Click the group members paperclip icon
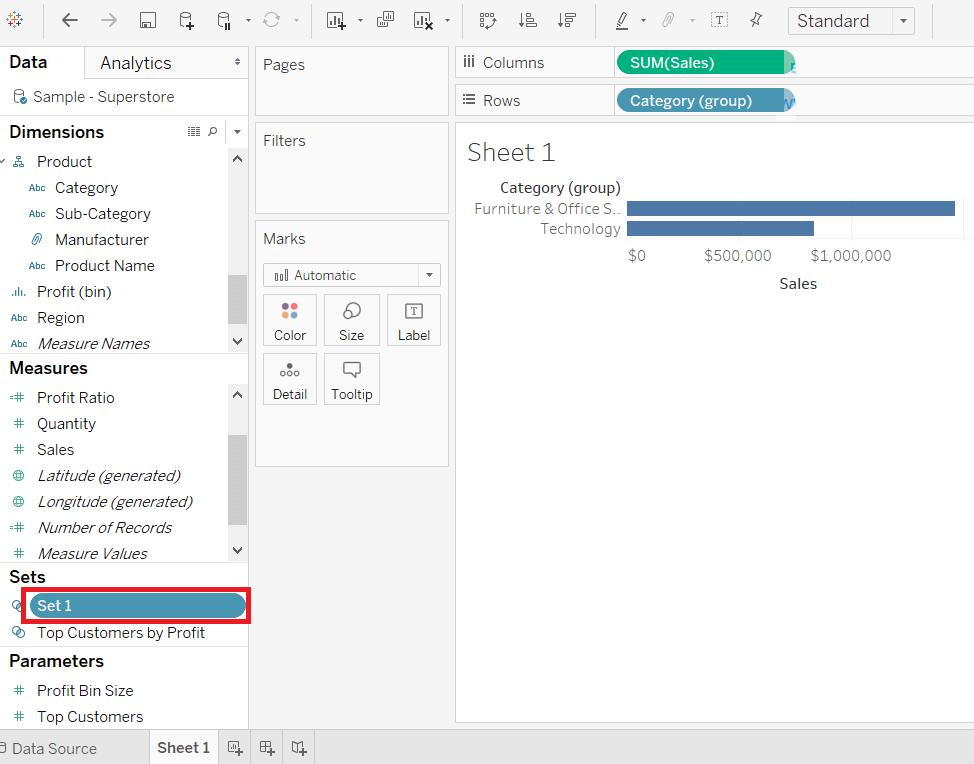The image size is (974, 764). pos(668,20)
